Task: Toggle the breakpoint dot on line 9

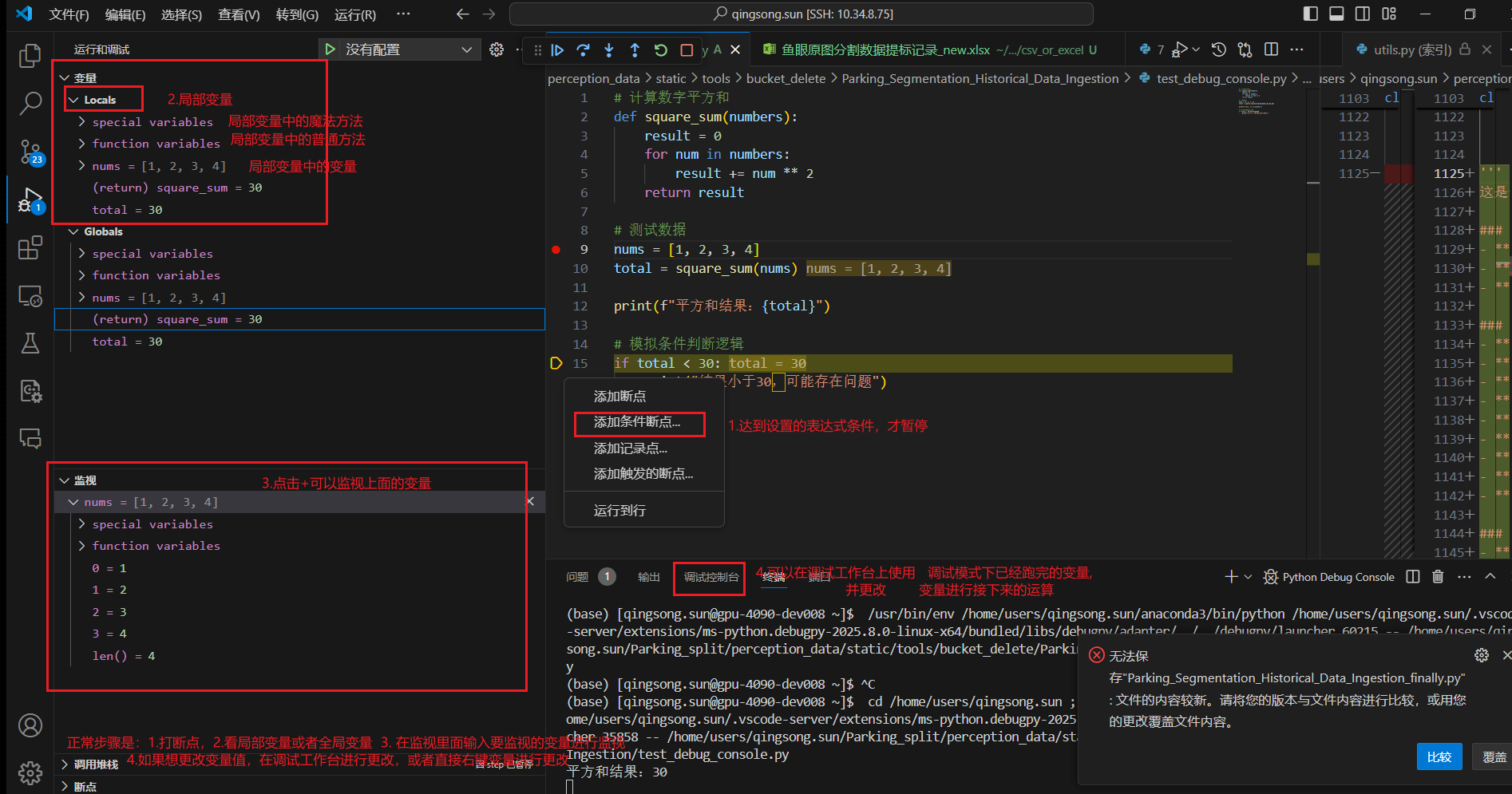Action: tap(556, 249)
